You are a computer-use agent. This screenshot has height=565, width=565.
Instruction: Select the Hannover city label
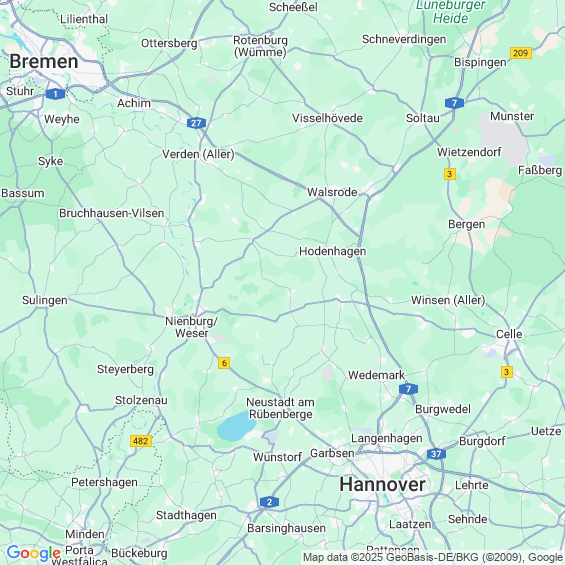[382, 484]
